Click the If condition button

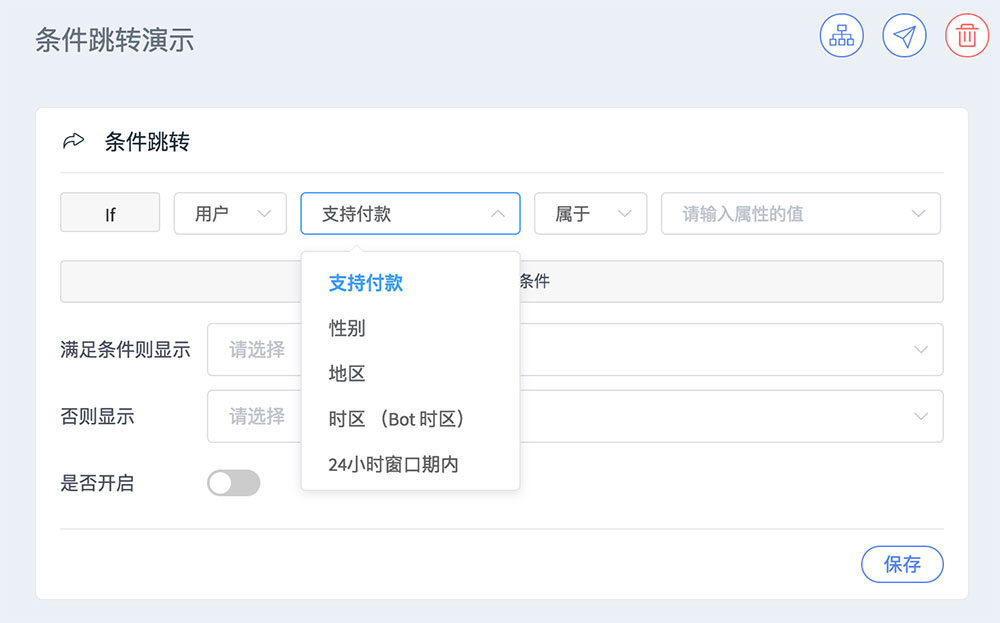(x=110, y=213)
